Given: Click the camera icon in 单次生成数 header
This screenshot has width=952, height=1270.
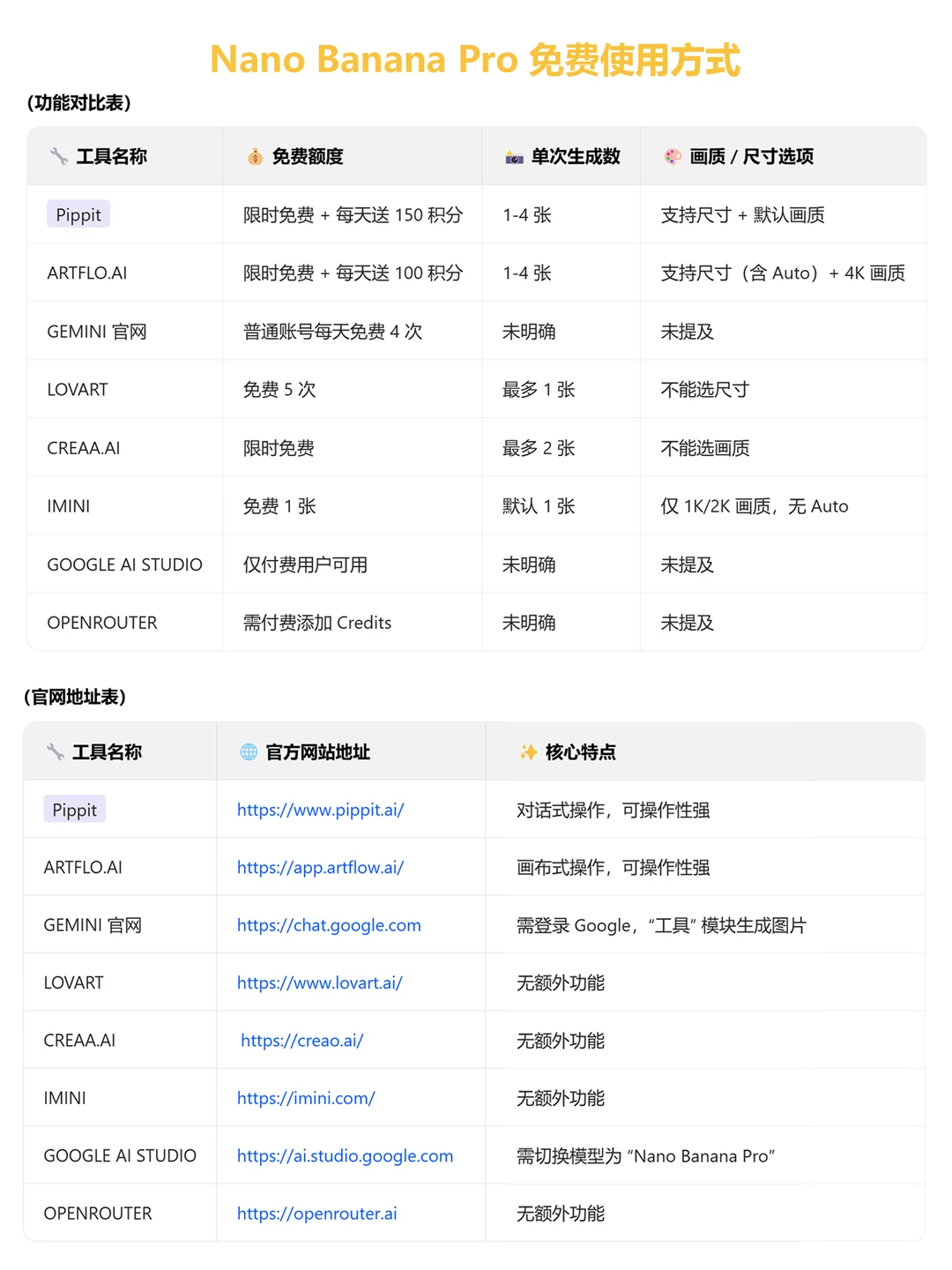Looking at the screenshot, I should [516, 156].
